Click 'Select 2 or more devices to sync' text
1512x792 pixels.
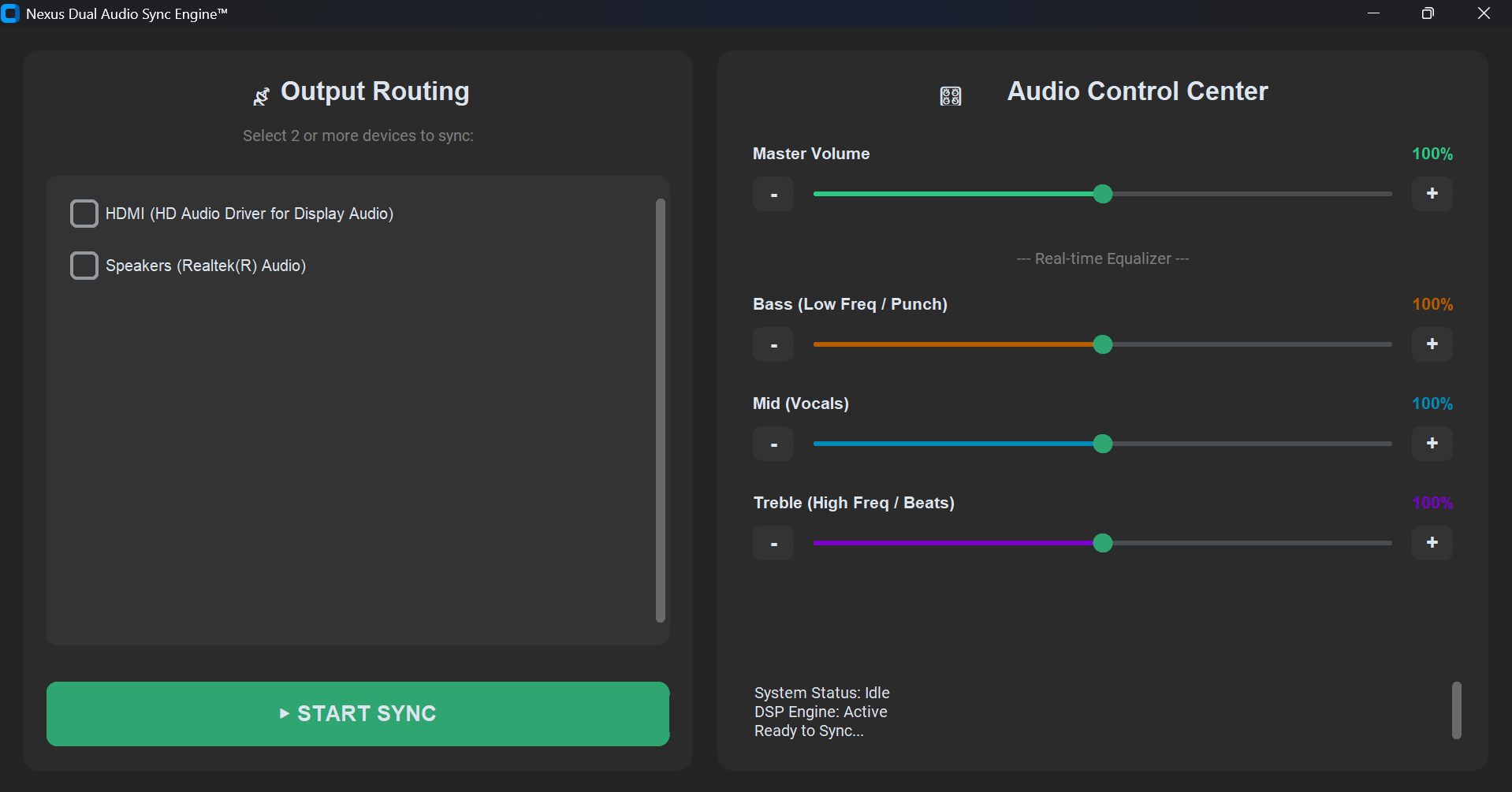coord(358,136)
